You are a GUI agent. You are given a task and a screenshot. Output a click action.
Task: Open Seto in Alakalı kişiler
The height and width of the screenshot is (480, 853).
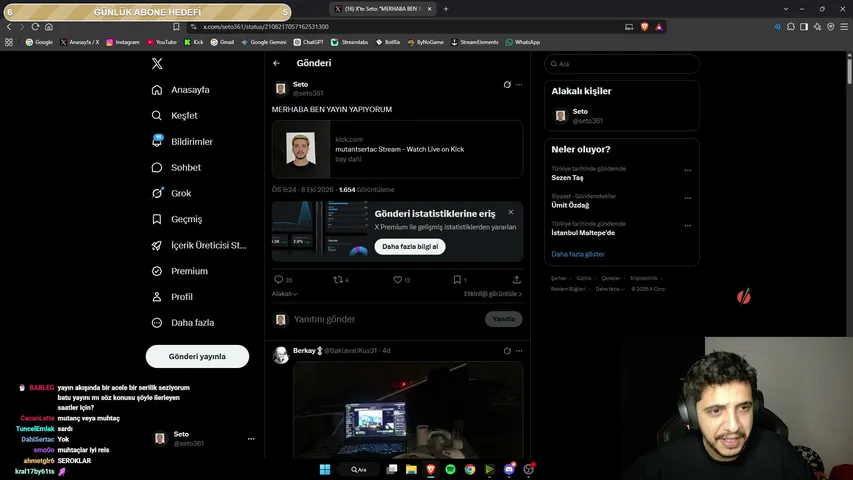[x=622, y=116]
